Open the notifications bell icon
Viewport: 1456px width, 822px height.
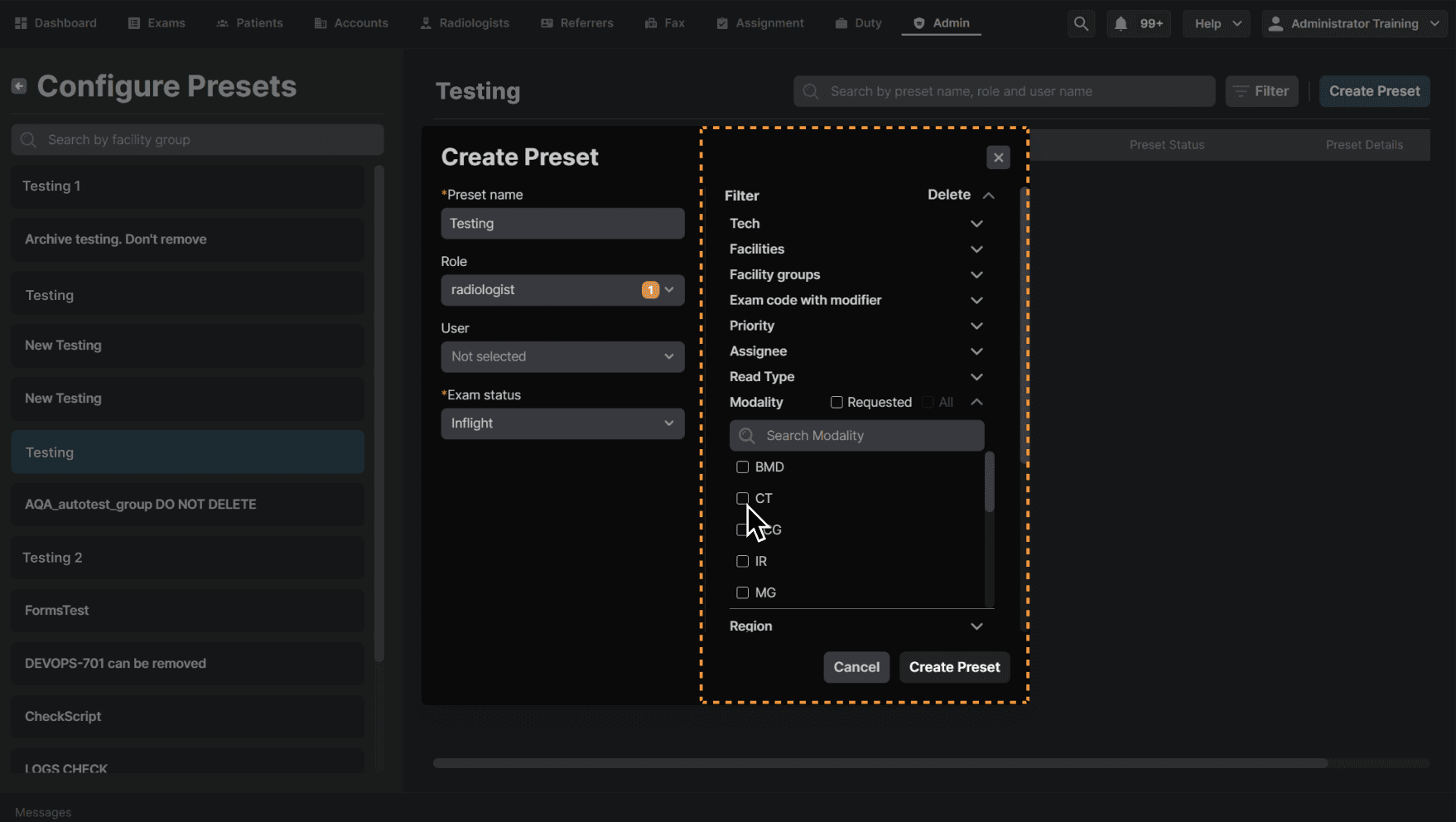(1121, 23)
